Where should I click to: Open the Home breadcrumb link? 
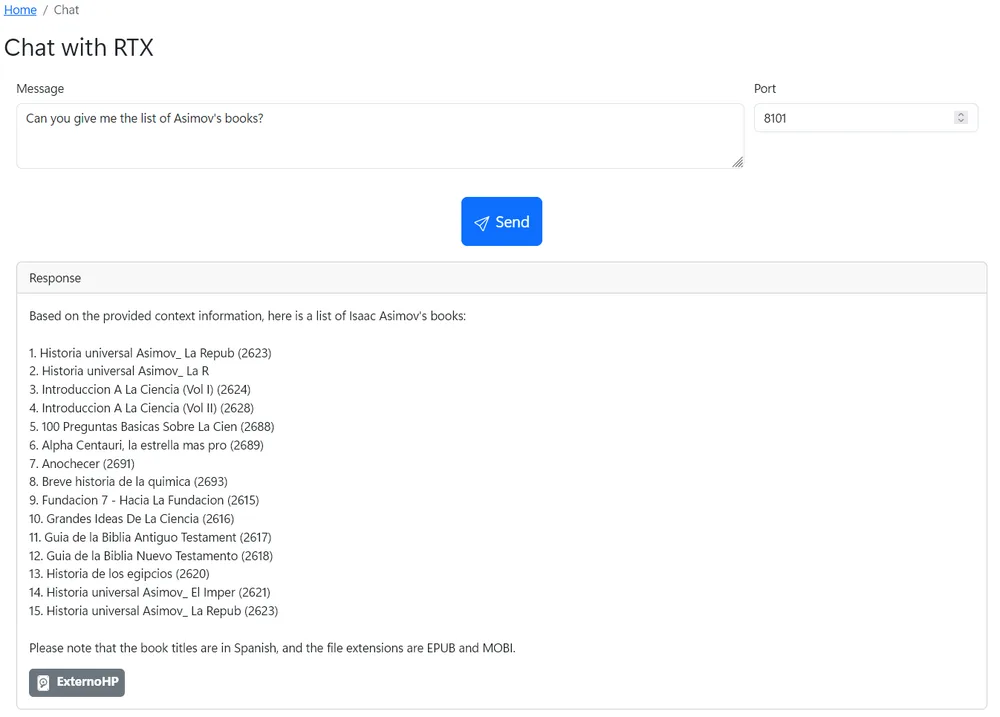[x=20, y=10]
